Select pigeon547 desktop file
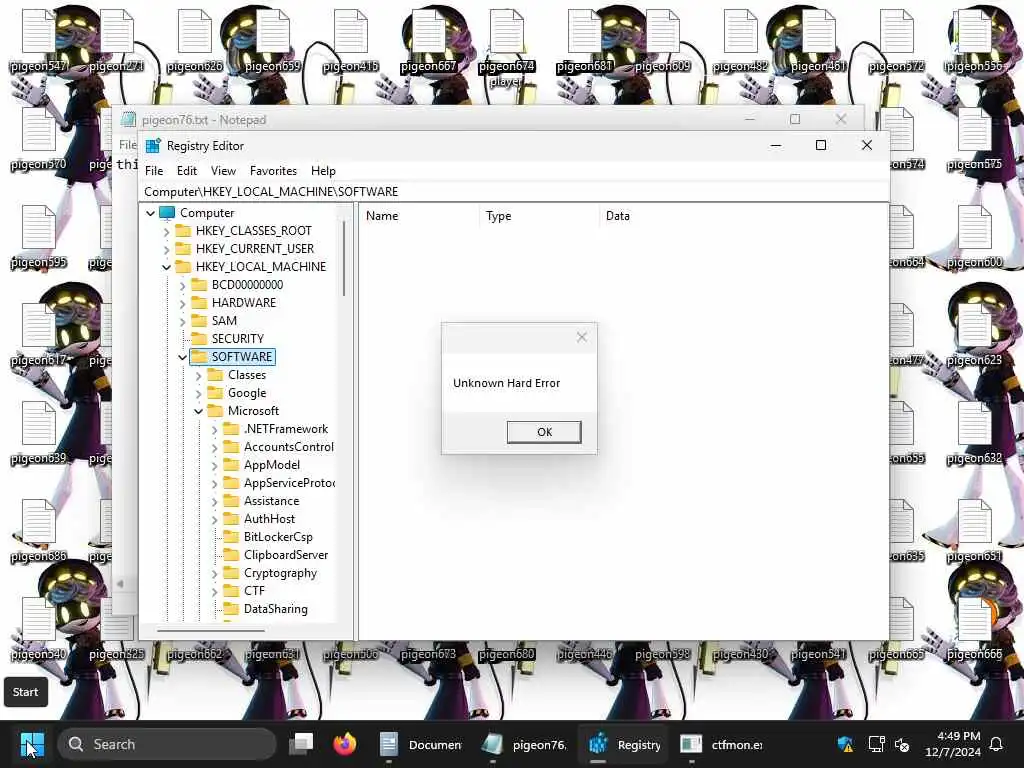Image resolution: width=1024 pixels, height=768 pixels. point(39,40)
